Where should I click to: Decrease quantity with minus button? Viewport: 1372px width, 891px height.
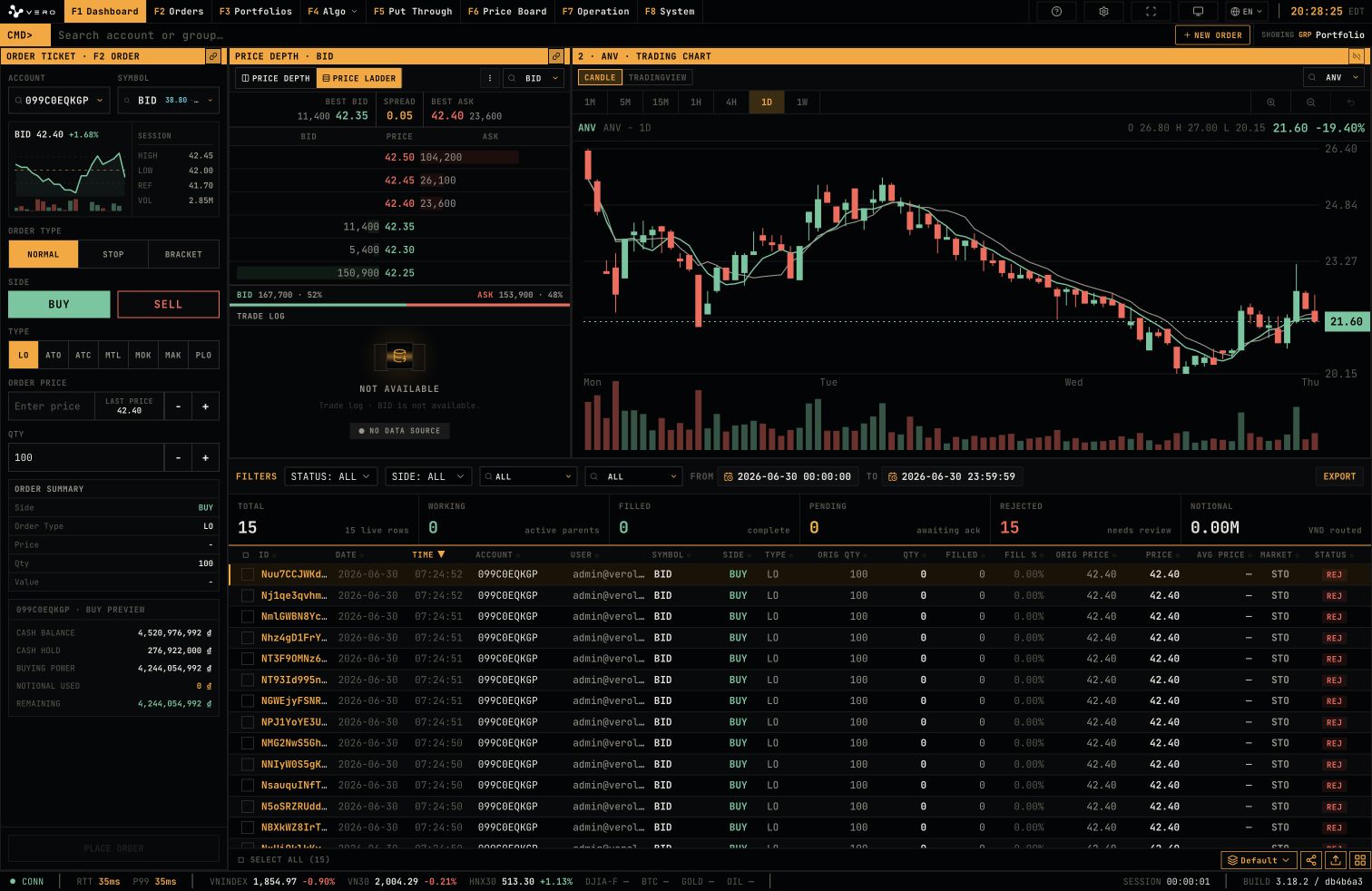coord(178,458)
